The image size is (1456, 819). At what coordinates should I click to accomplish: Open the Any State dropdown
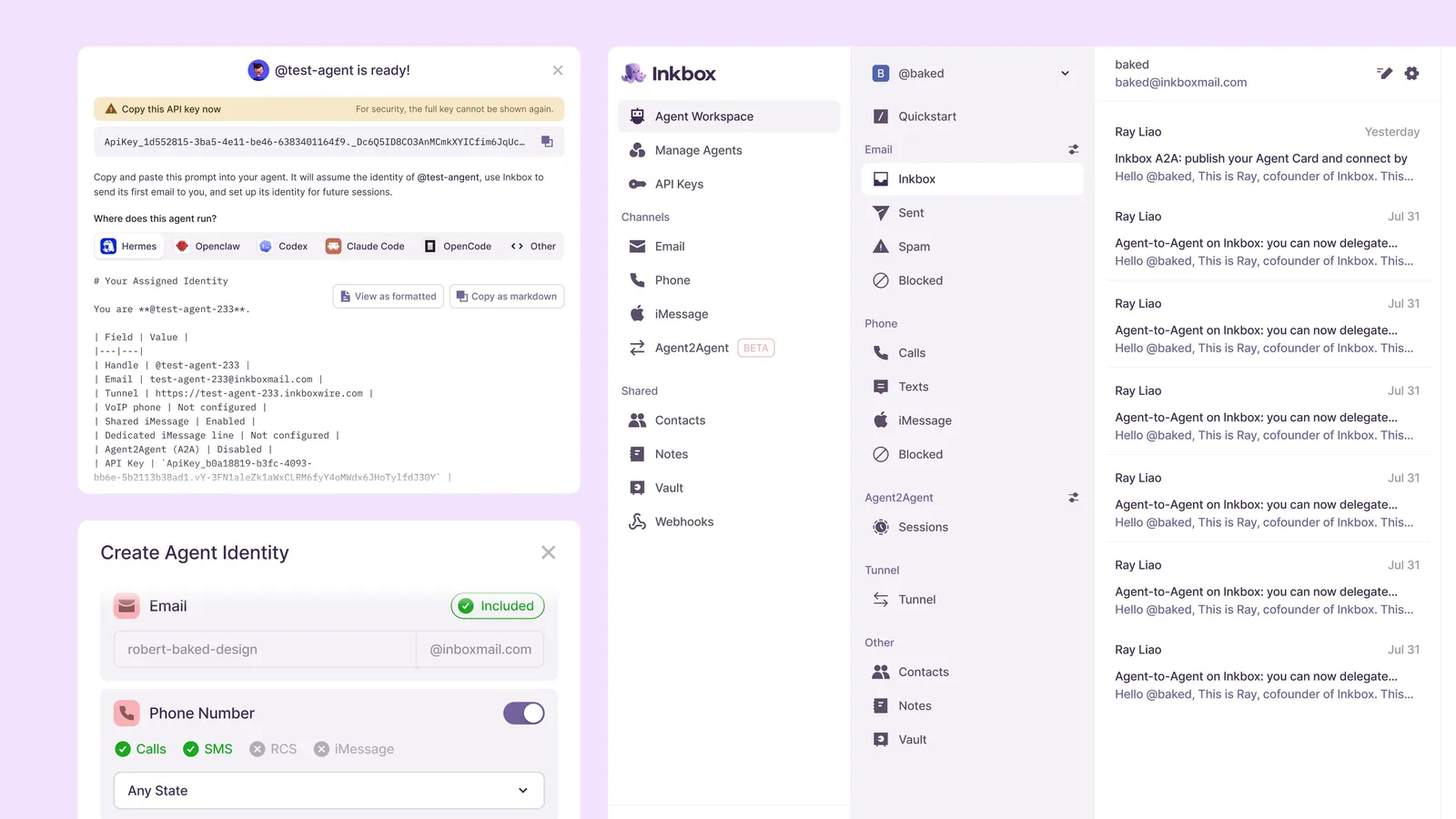pos(329,791)
